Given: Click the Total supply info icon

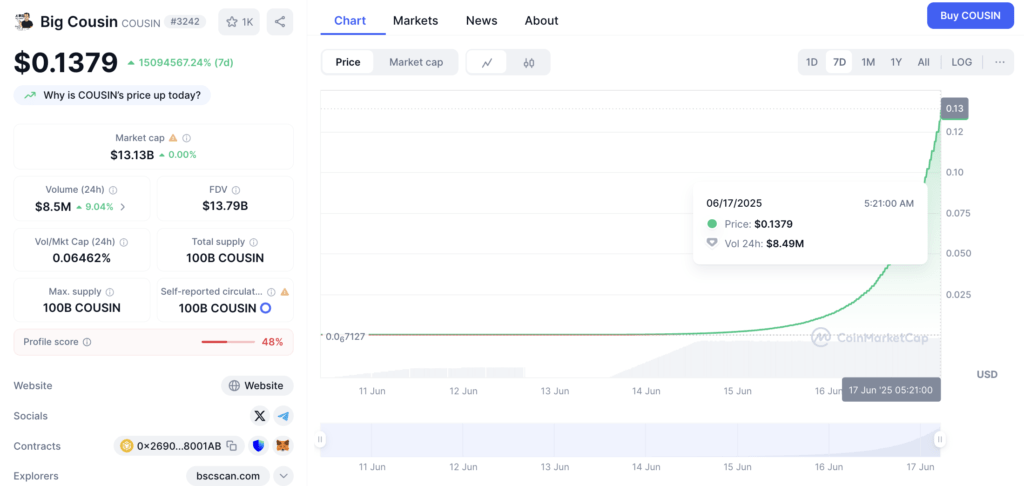Looking at the screenshot, I should (x=253, y=242).
